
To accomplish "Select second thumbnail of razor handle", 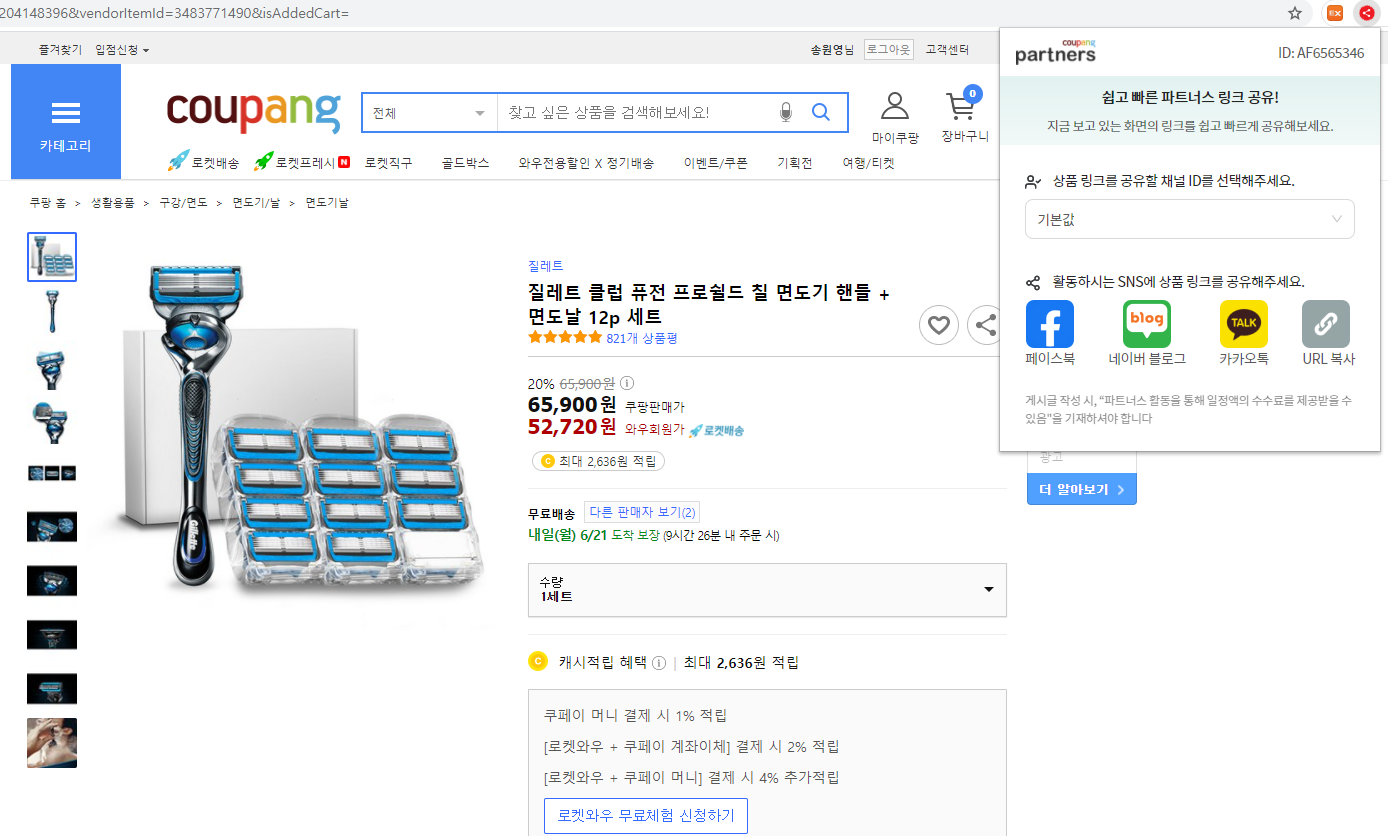I will pyautogui.click(x=52, y=311).
